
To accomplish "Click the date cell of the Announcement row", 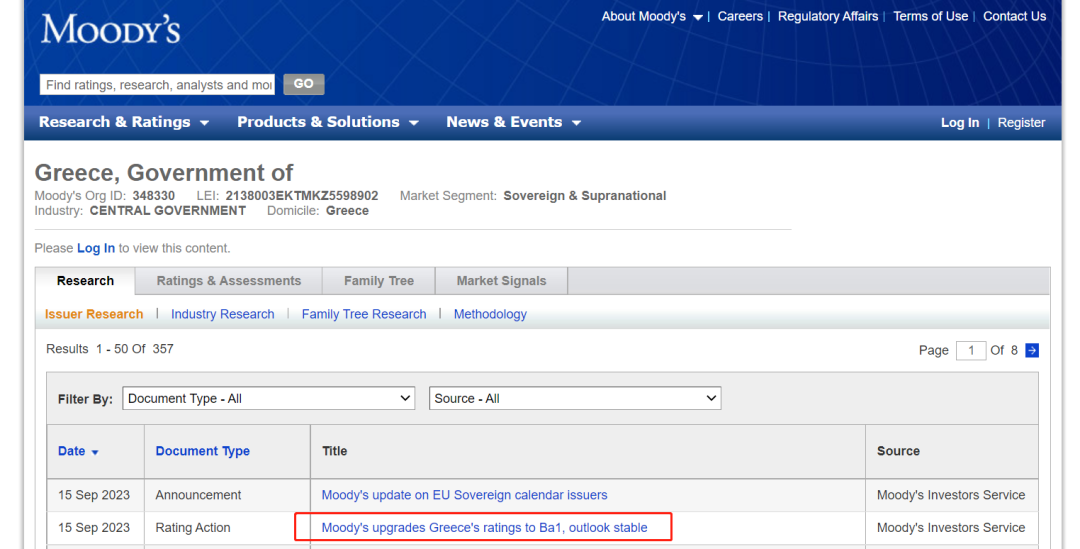I will coord(94,495).
